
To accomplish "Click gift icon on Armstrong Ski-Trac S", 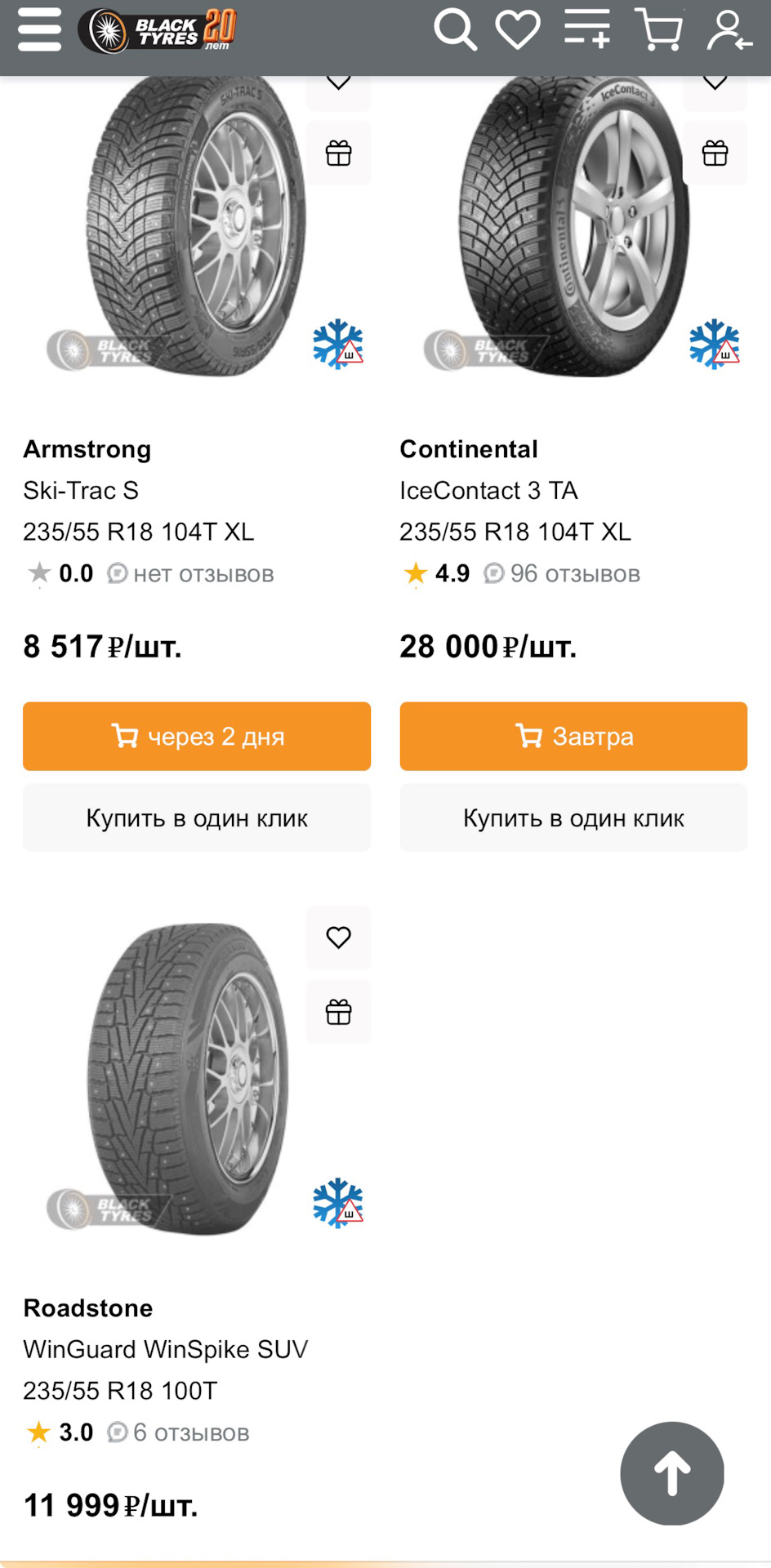I will click(338, 153).
